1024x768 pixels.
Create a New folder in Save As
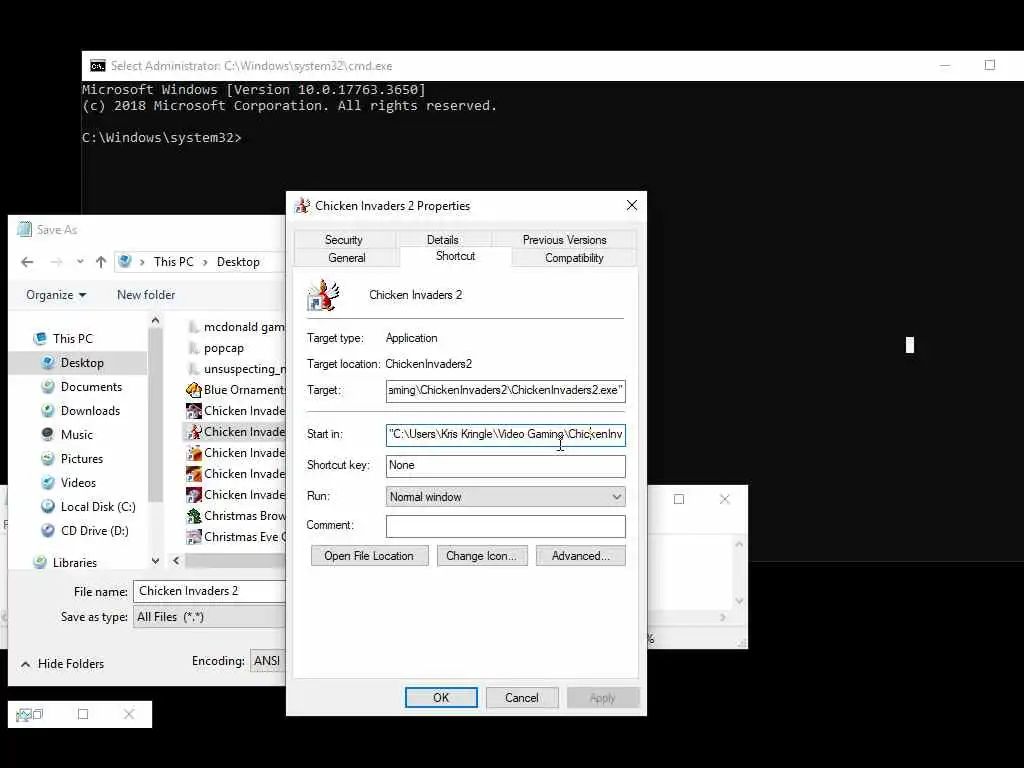pos(146,295)
